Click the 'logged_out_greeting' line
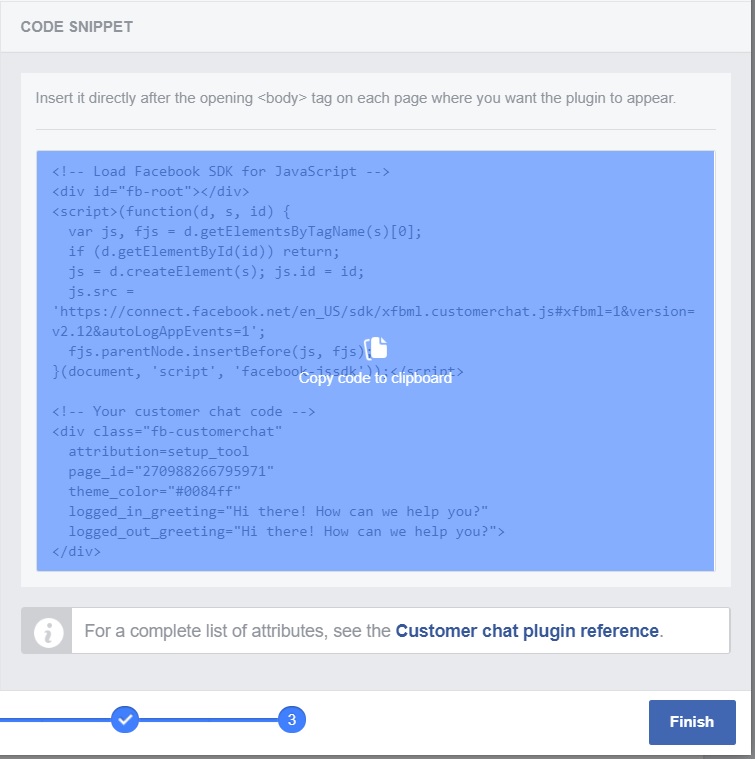755x759 pixels. coord(287,531)
